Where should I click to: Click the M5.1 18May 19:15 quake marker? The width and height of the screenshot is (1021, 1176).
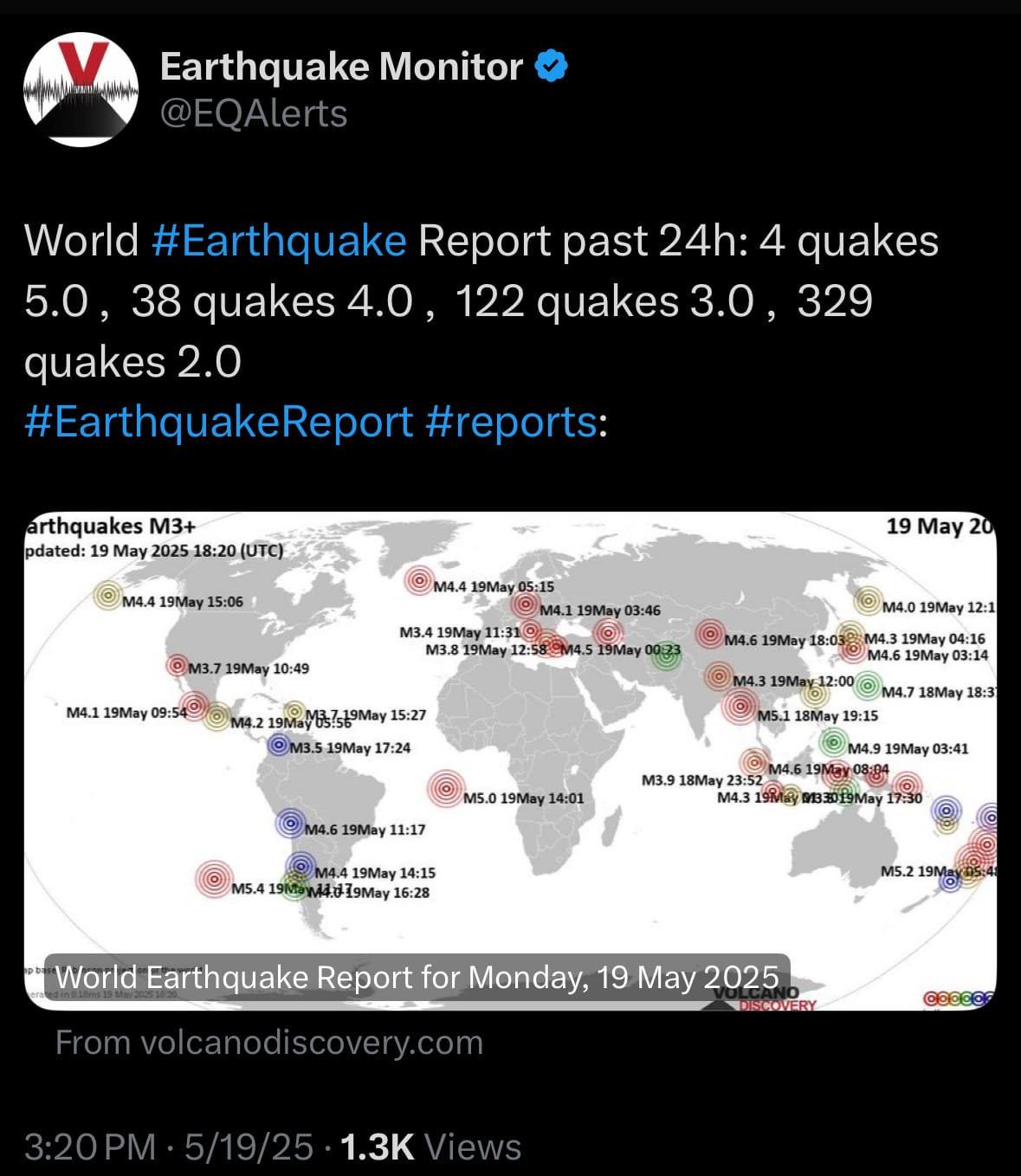[740, 707]
